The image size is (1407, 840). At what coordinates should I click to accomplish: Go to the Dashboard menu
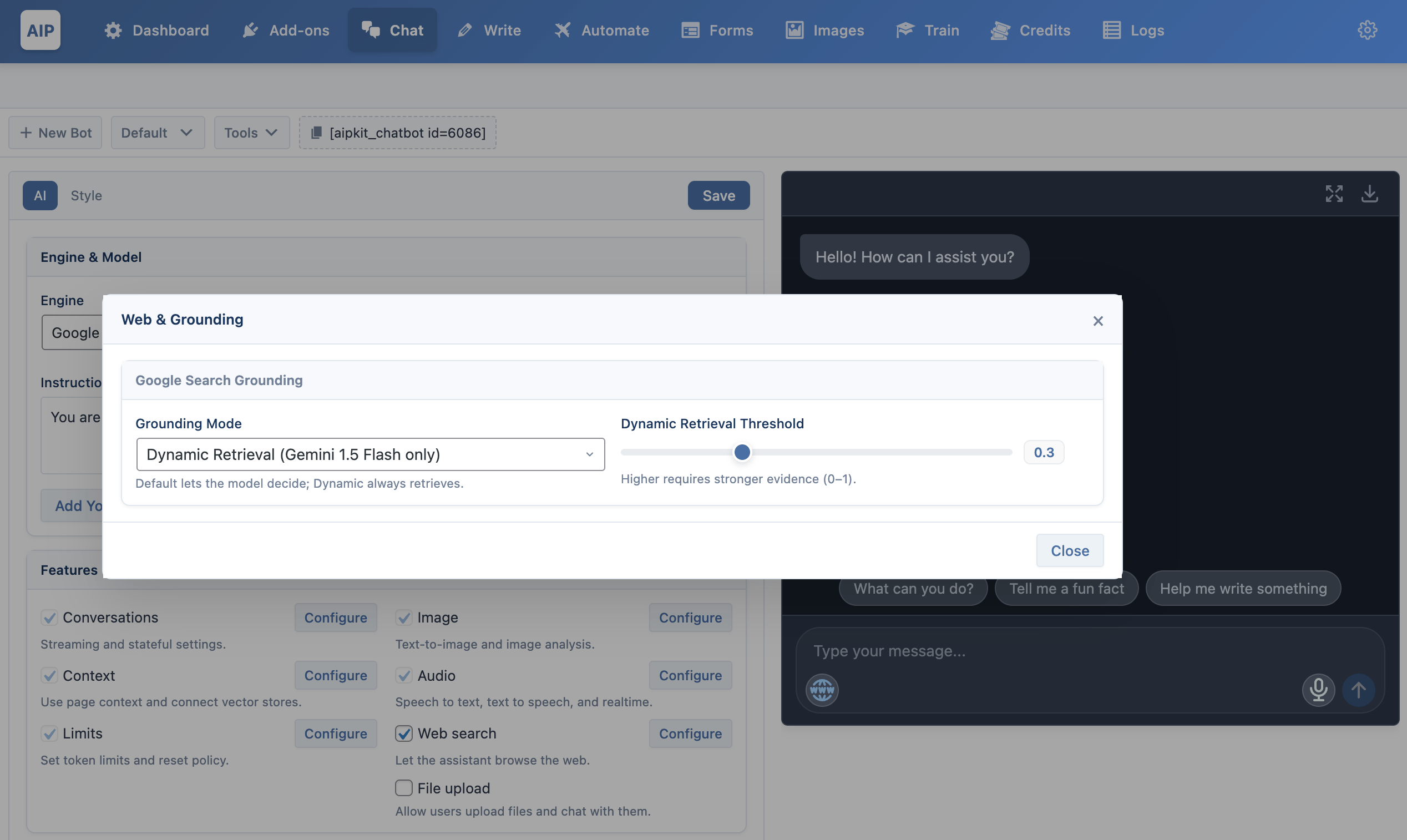[156, 31]
